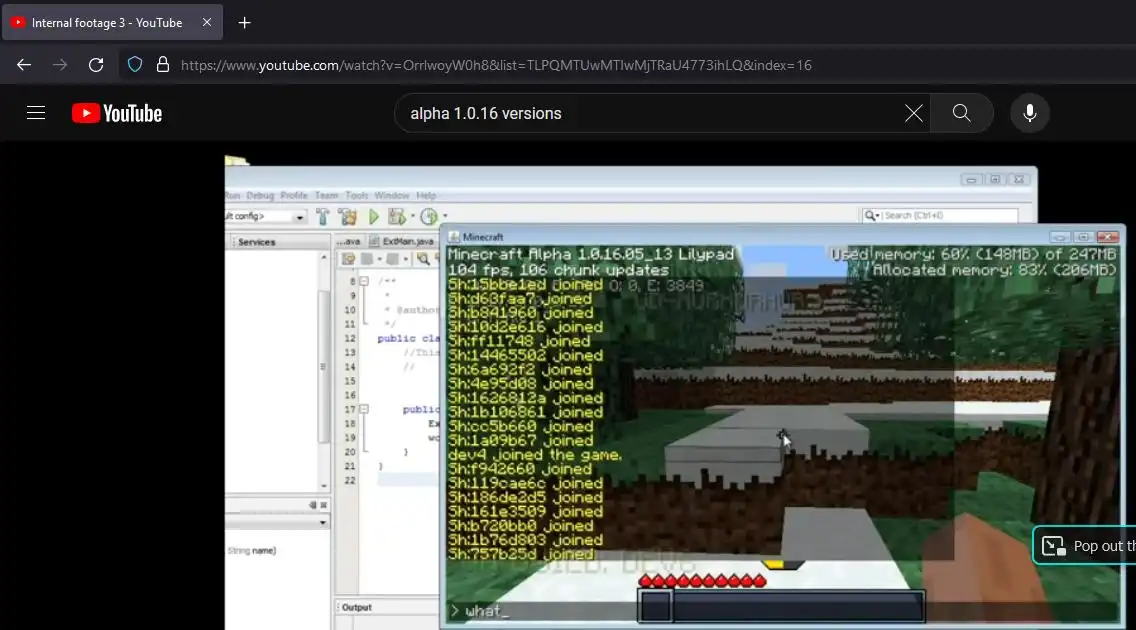
Task: Collapse the code fold at line 17
Action: [x=364, y=409]
